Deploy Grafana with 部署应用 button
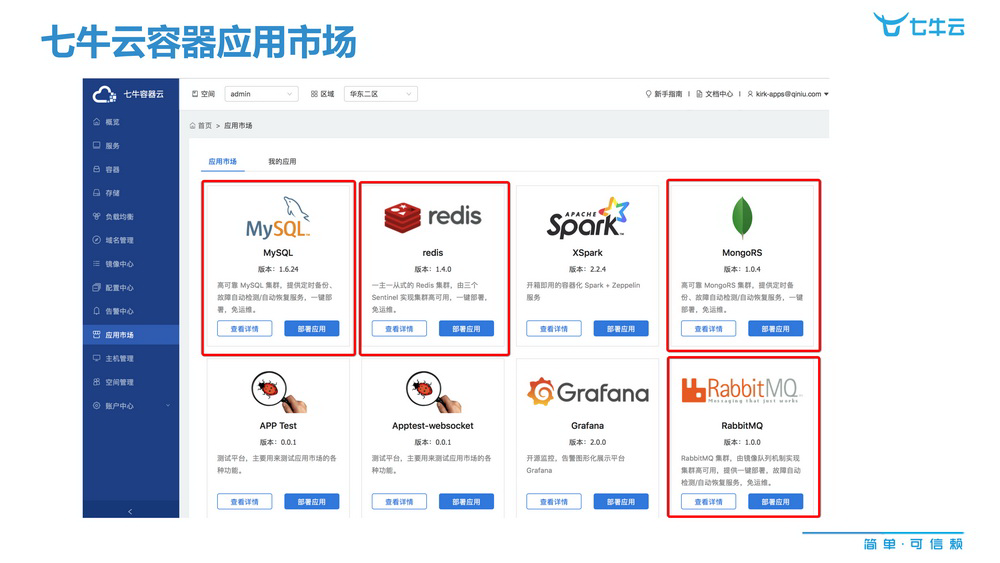 [x=621, y=502]
